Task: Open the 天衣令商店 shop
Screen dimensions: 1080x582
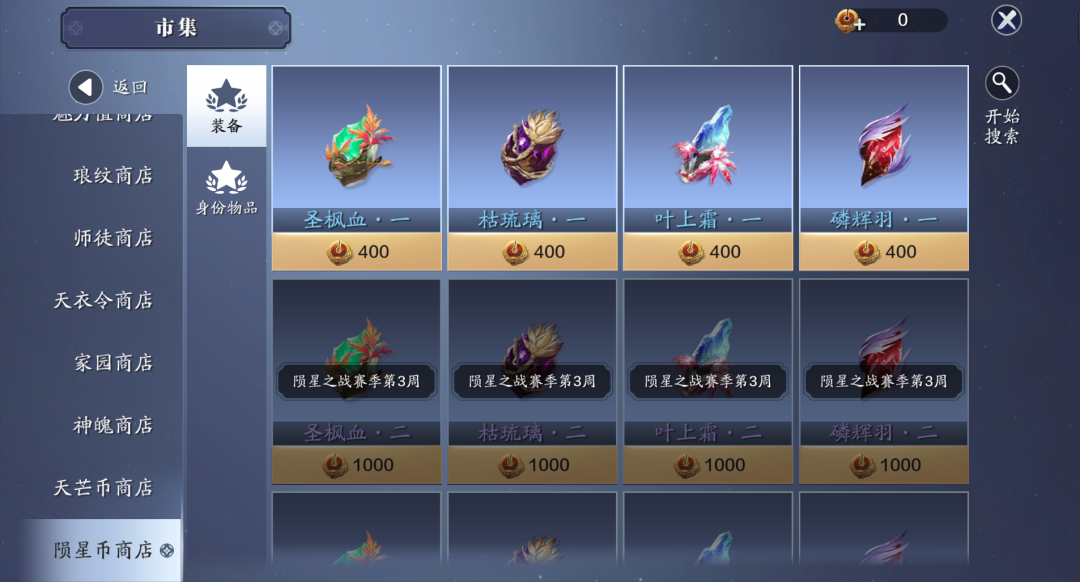Action: click(x=103, y=300)
